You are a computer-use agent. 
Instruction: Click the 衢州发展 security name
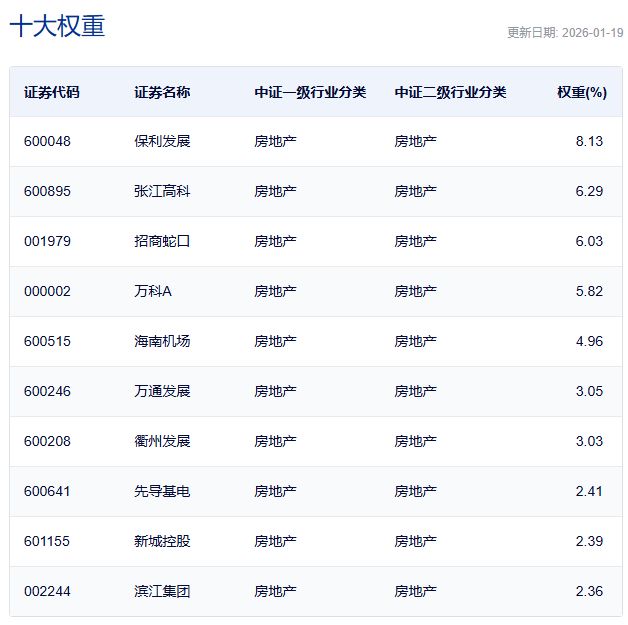point(162,441)
